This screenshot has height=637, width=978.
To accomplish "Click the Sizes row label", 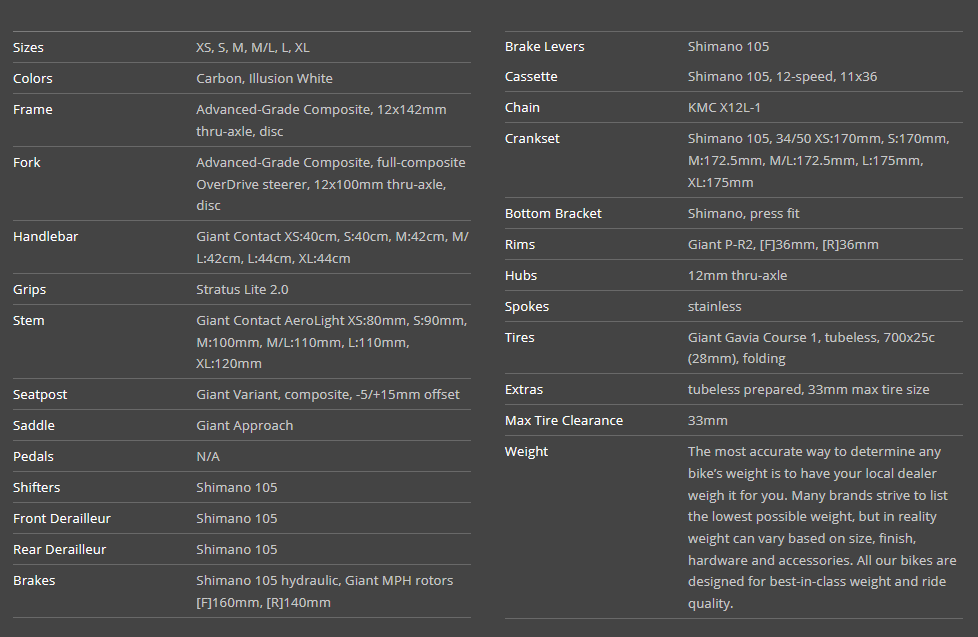I will pyautogui.click(x=29, y=48).
